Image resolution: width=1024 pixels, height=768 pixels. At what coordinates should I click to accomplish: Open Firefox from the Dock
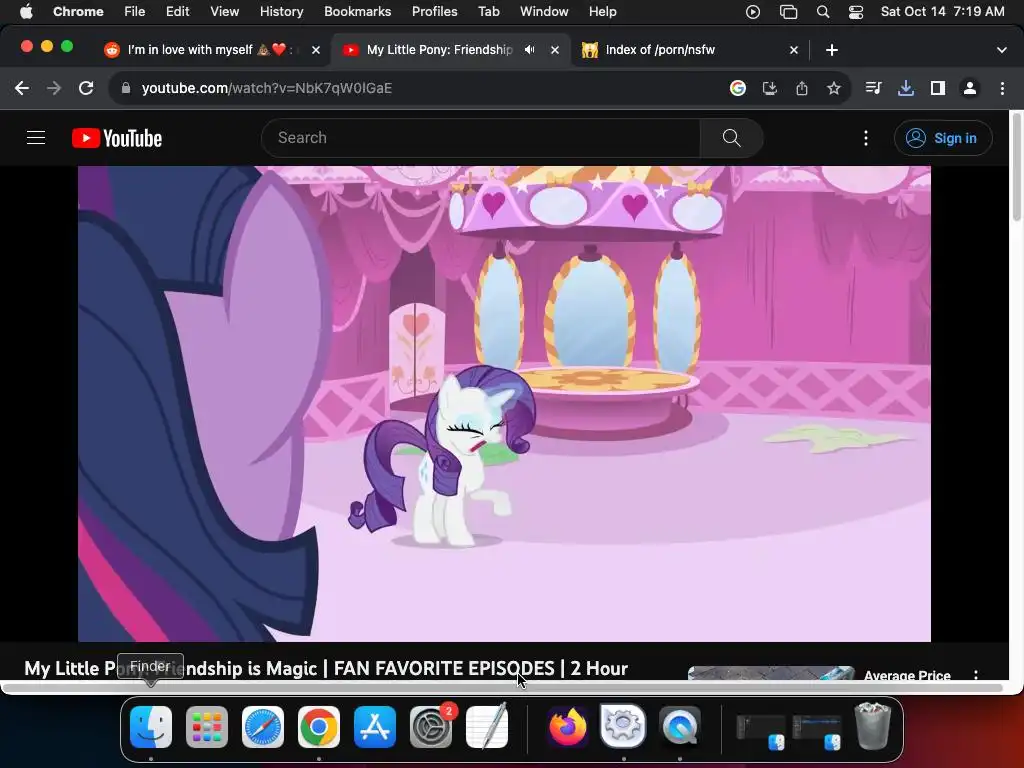pyautogui.click(x=568, y=727)
